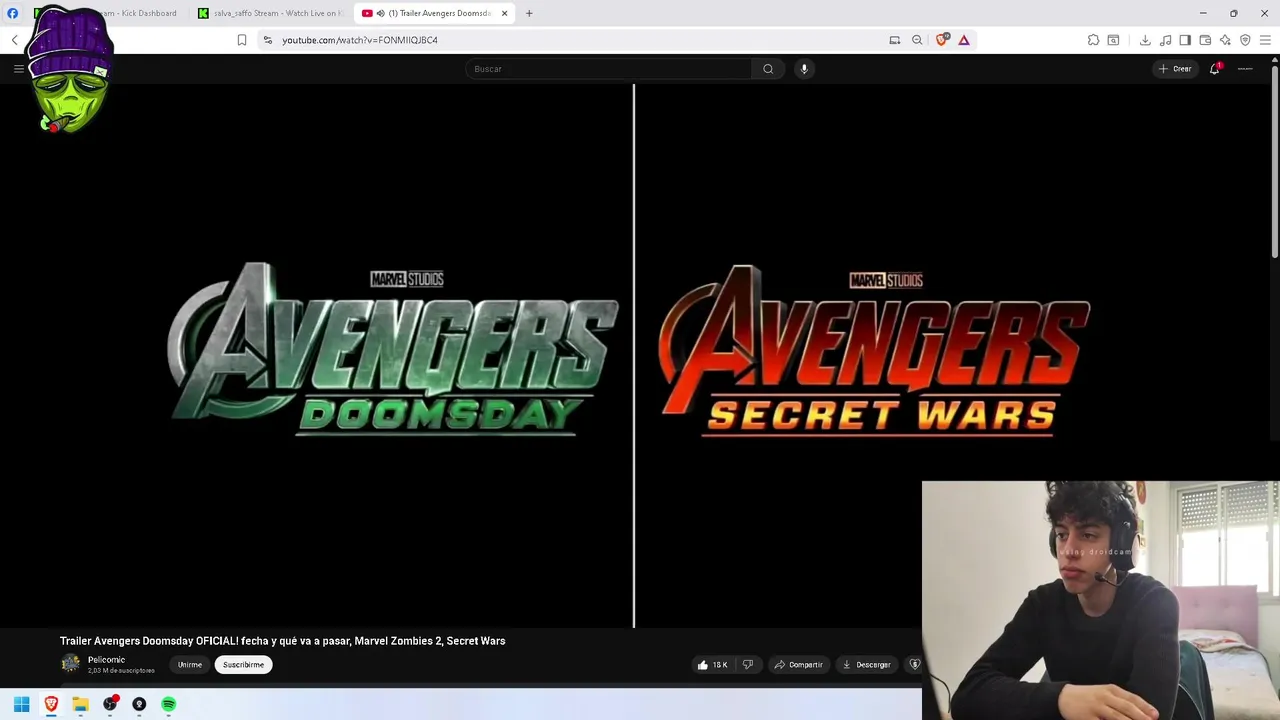Open the Brave VPN shield icon
Viewport: 1280px width, 720px height.
click(x=1245, y=40)
